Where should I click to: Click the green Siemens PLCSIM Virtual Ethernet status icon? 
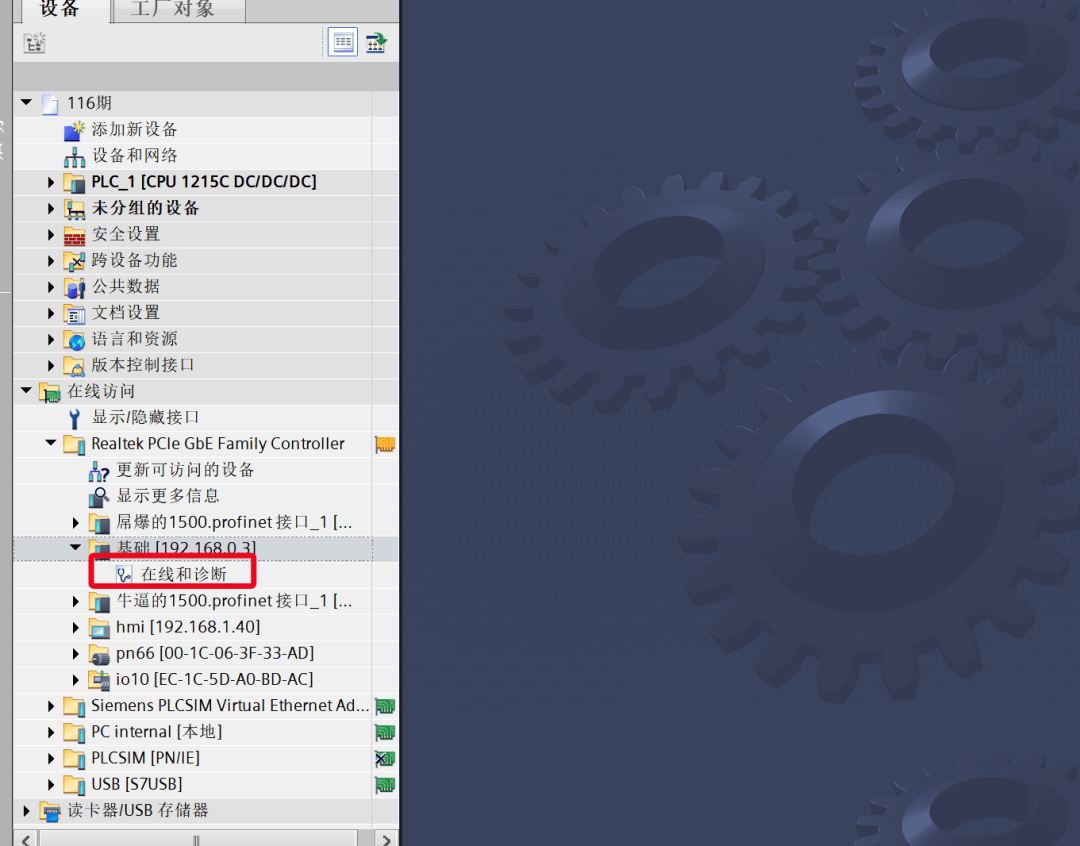385,706
